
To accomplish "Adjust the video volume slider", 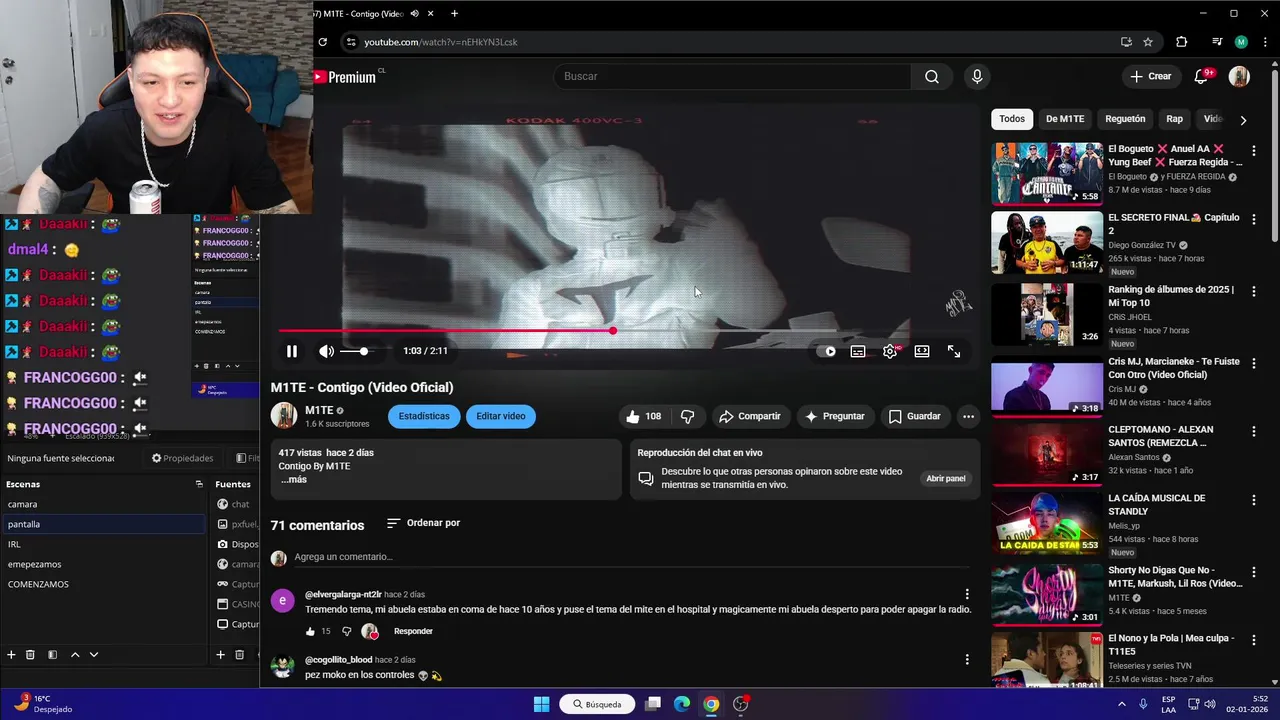I will (355, 351).
